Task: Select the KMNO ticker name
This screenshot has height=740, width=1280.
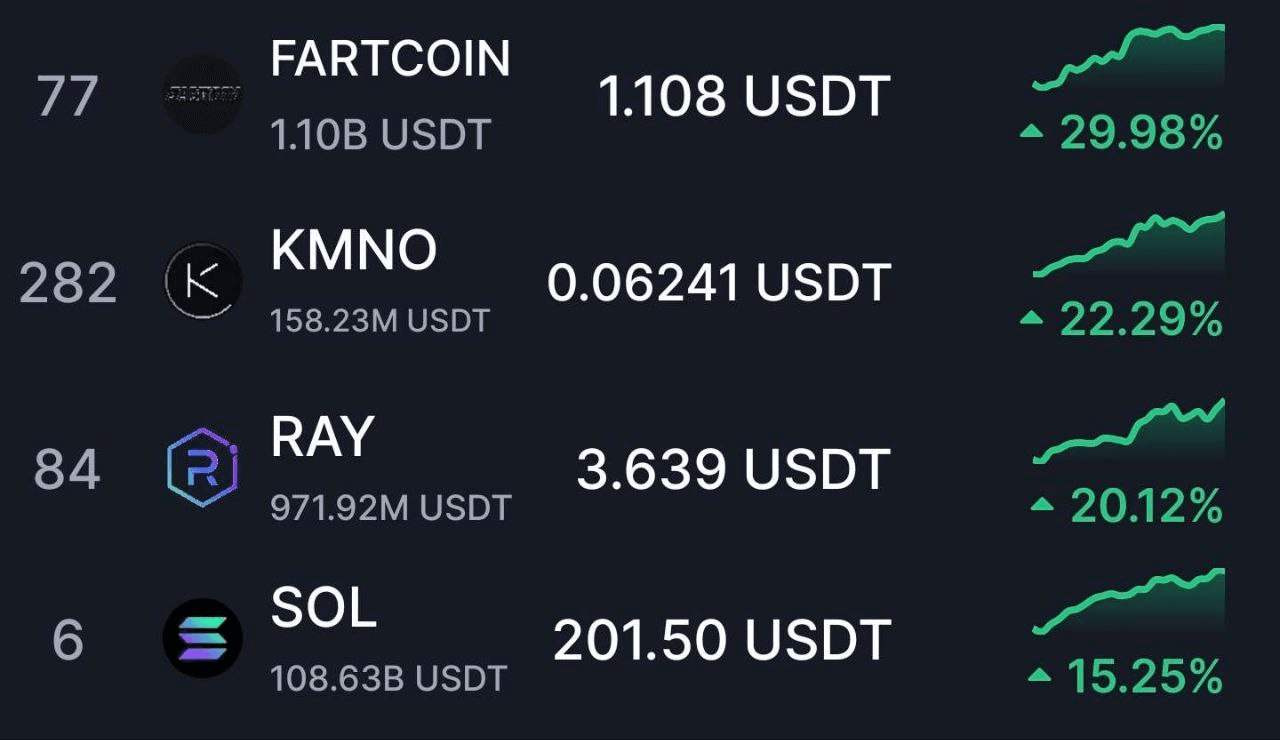Action: (x=354, y=250)
